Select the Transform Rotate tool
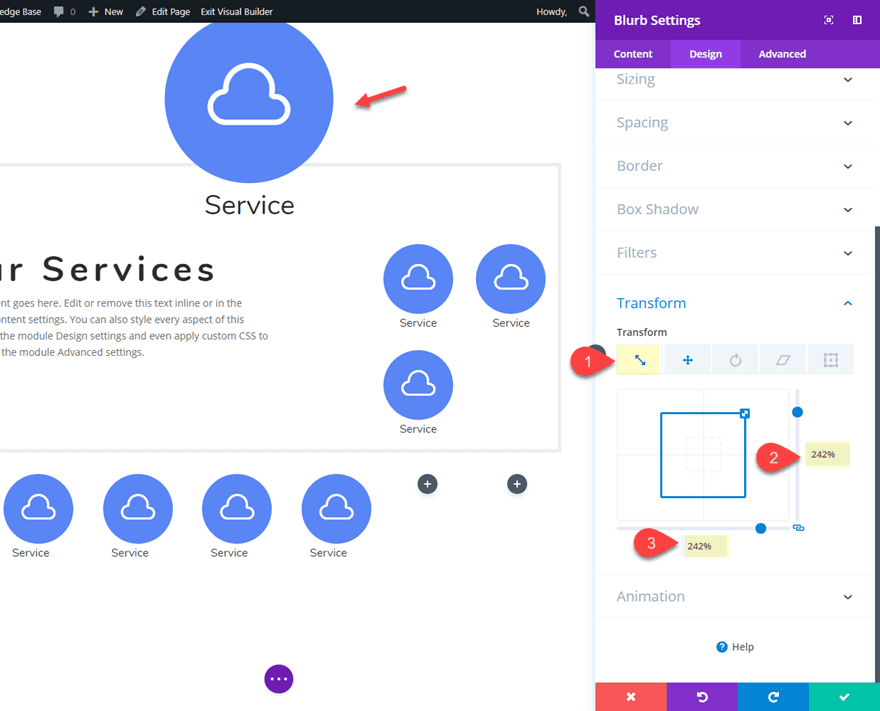This screenshot has height=711, width=880. 735,359
